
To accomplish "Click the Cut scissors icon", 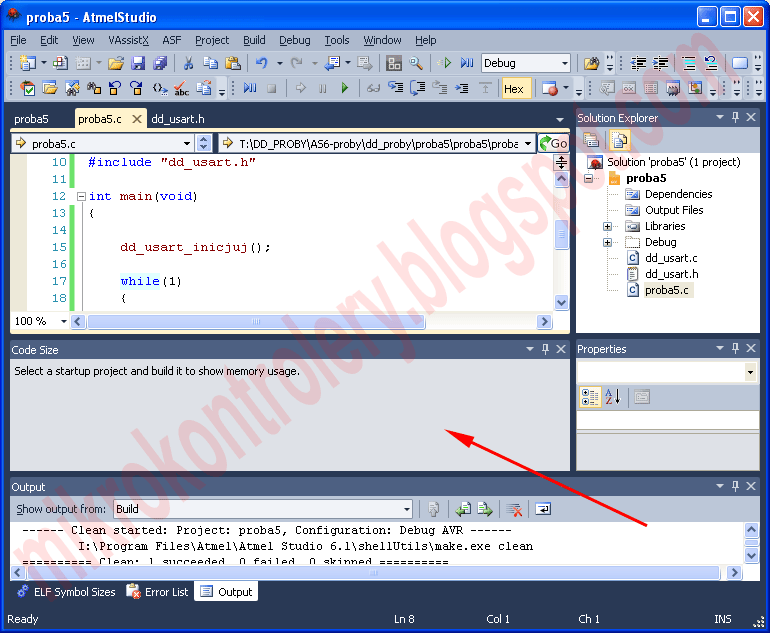I will [x=188, y=63].
